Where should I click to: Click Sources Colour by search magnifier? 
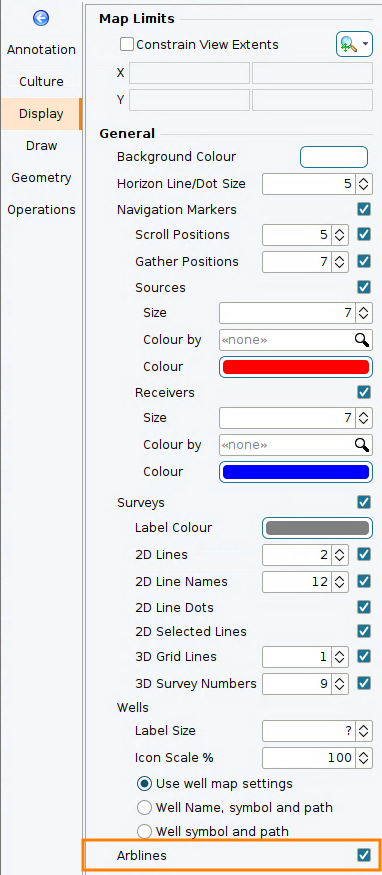click(x=362, y=340)
